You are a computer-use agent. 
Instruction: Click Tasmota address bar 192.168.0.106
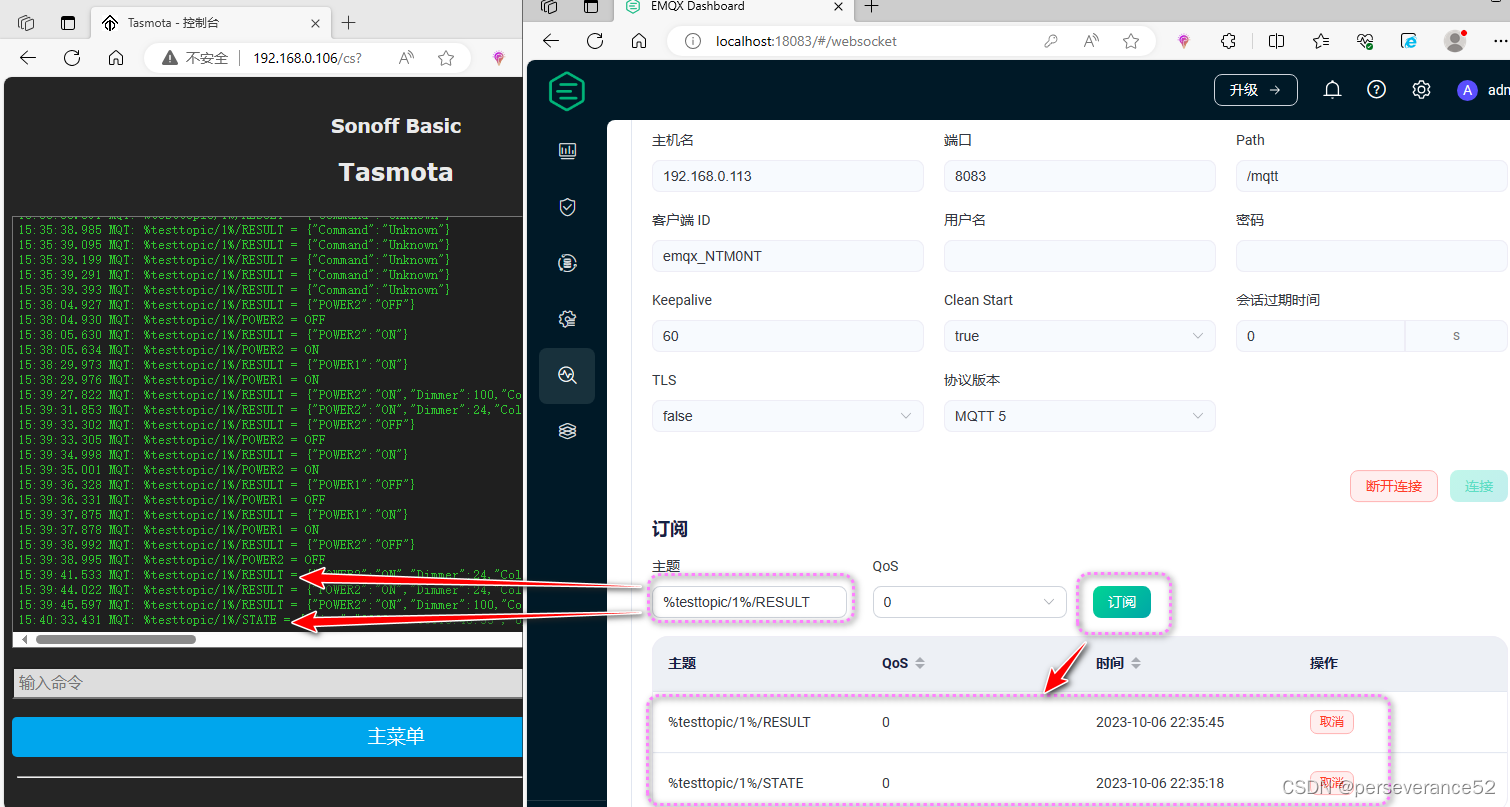307,58
